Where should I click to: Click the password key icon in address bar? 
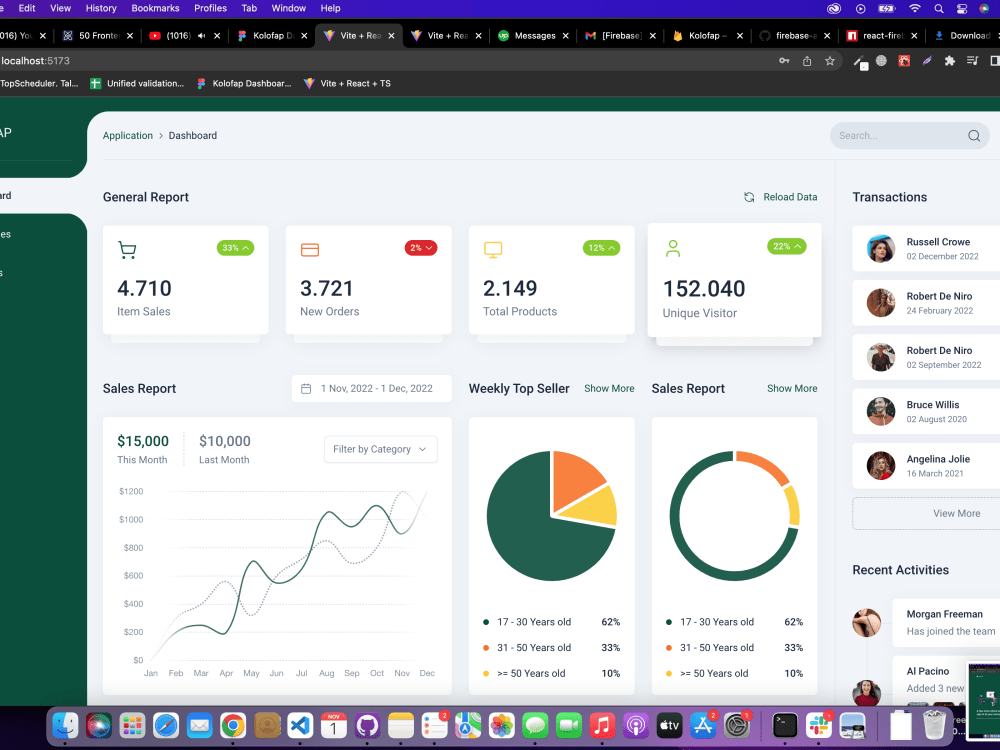[x=784, y=61]
